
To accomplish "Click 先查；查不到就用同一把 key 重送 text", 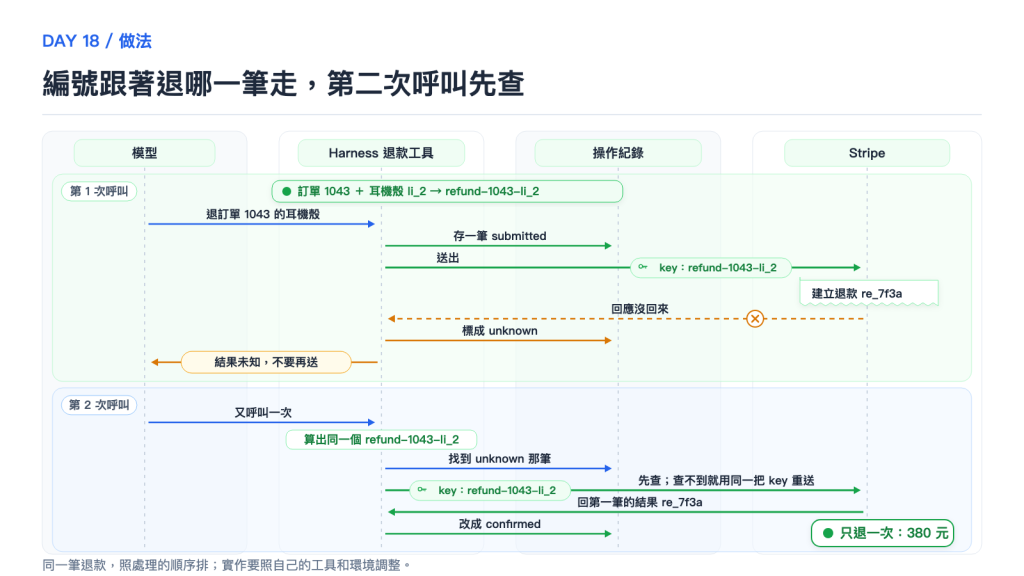I will click(x=726, y=481).
